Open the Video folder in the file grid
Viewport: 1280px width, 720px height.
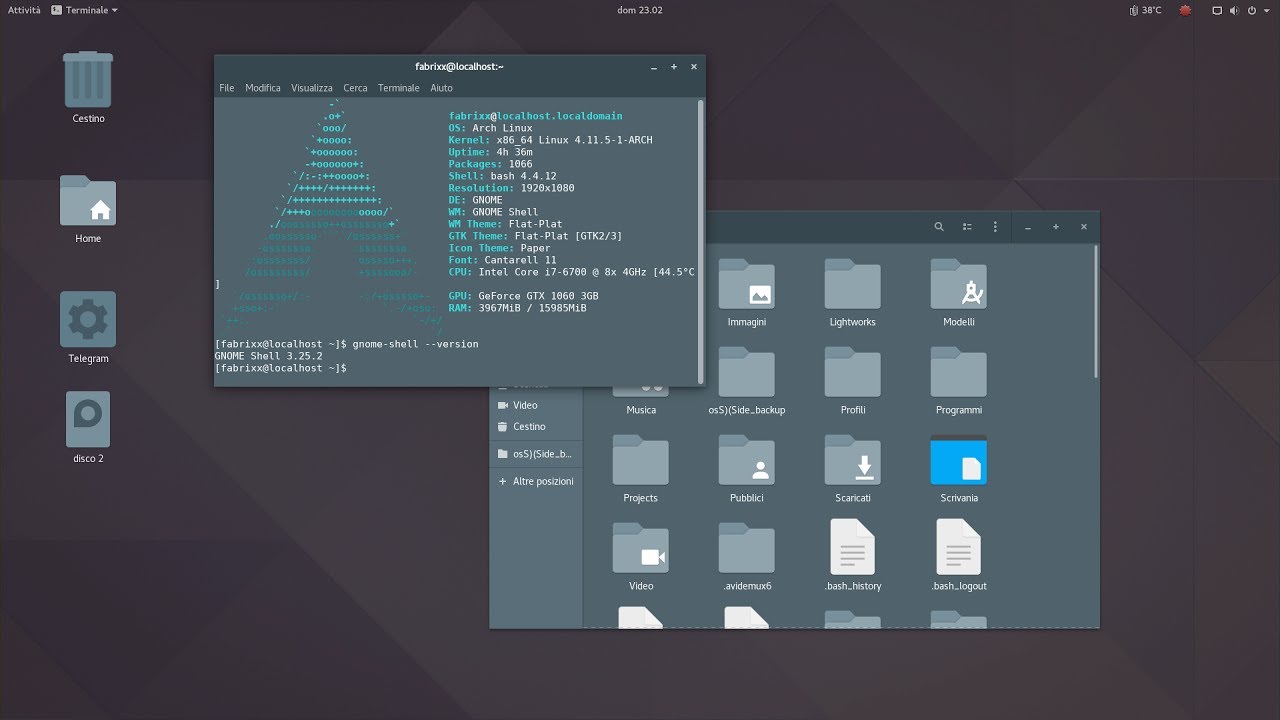point(641,548)
